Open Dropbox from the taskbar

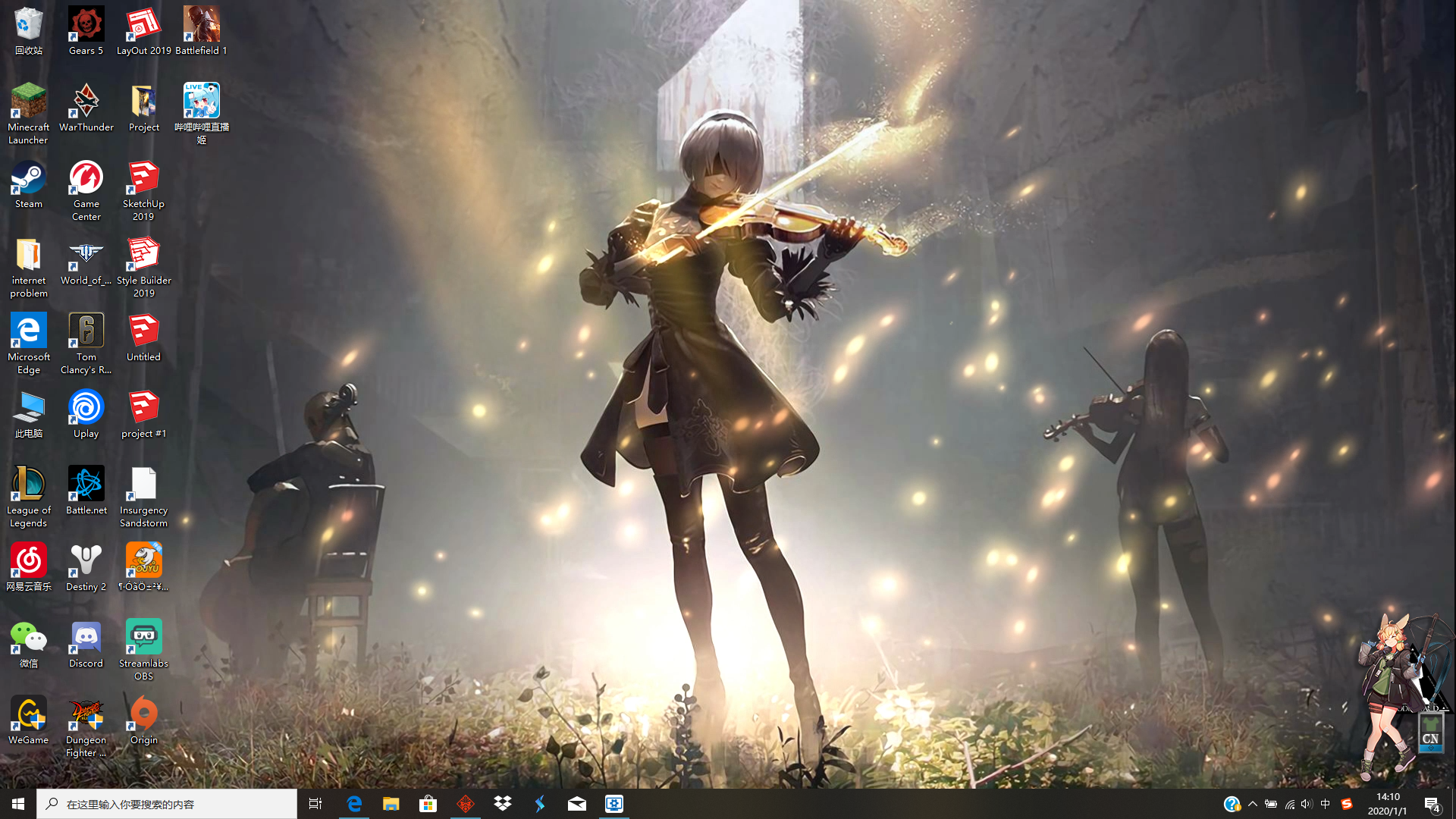click(x=503, y=803)
